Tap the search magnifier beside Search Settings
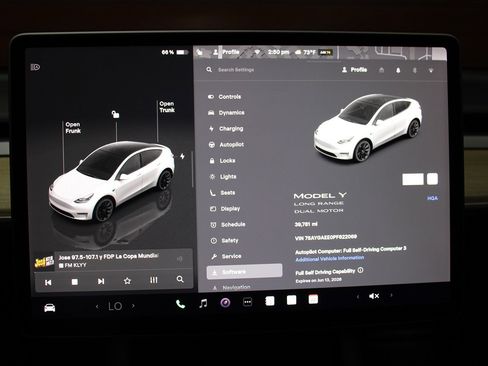 tap(209, 70)
